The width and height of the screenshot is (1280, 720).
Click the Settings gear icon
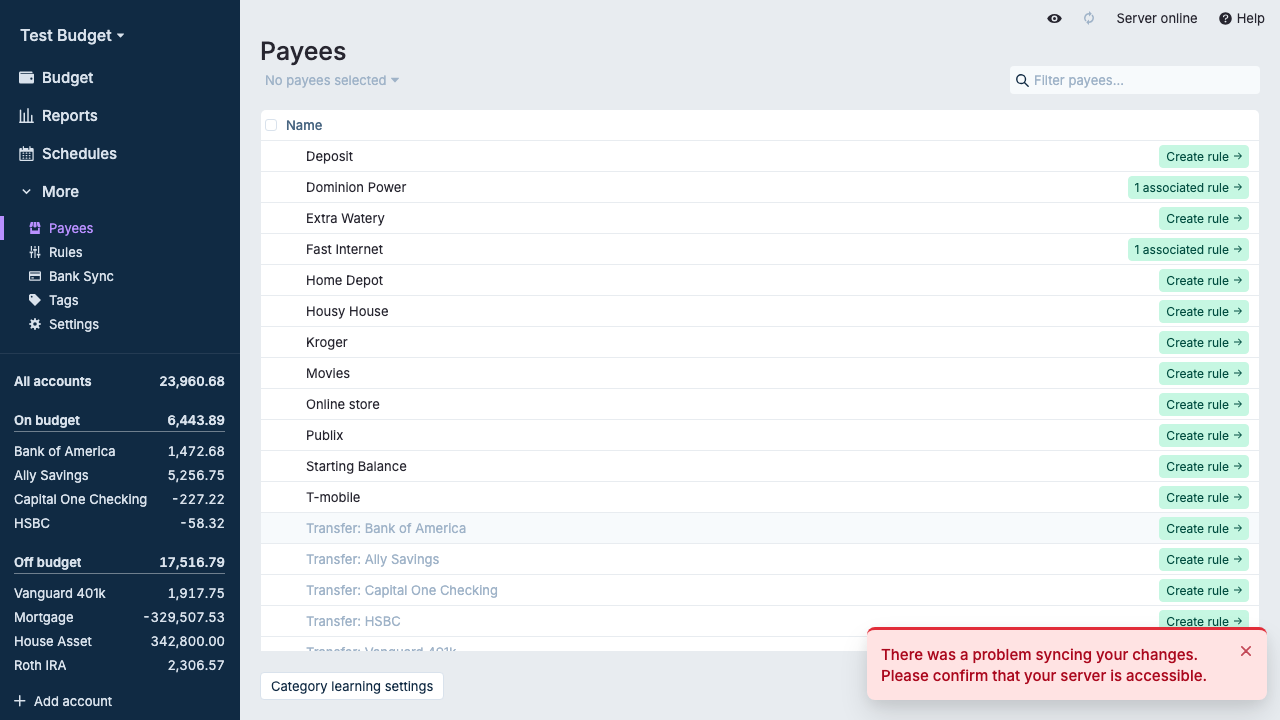pos(35,324)
